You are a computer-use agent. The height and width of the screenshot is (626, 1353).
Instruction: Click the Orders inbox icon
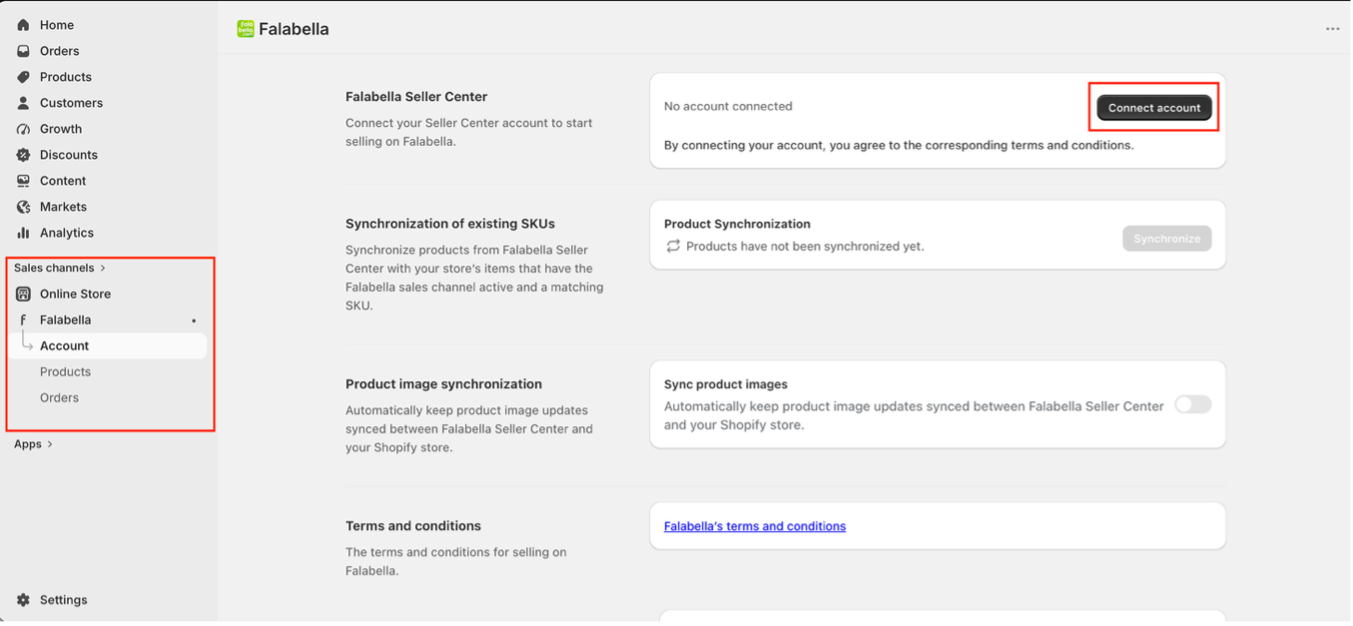[x=23, y=51]
